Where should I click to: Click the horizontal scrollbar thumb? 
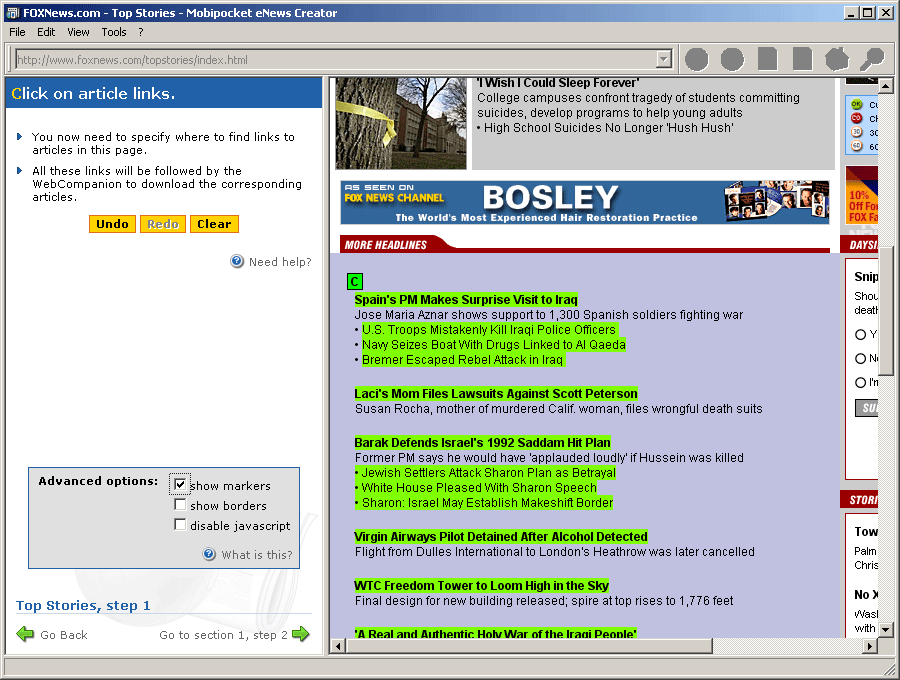point(529,646)
